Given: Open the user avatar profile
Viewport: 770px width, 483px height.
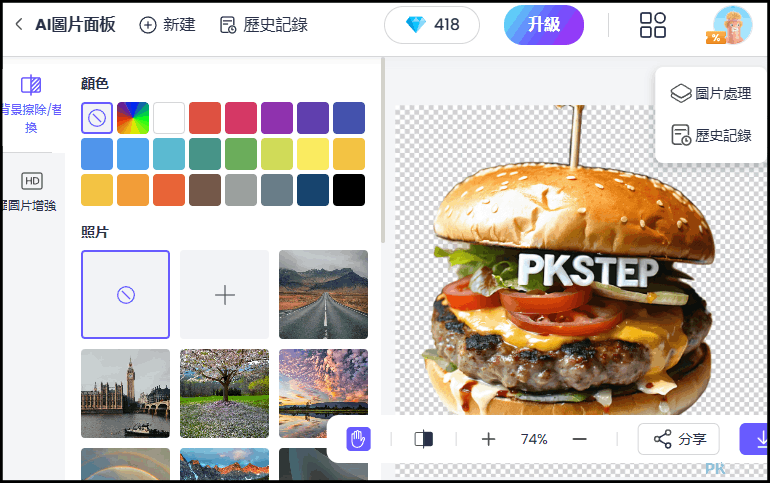Looking at the screenshot, I should click(732, 26).
